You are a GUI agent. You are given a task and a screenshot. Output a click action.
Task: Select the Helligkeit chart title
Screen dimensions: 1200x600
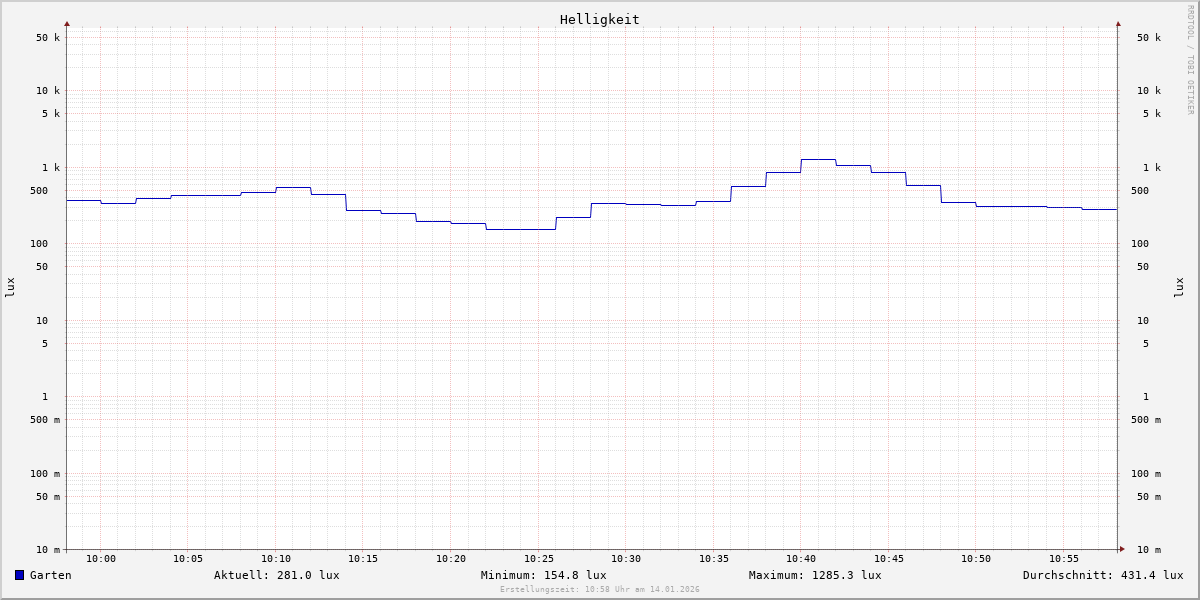pos(599,19)
